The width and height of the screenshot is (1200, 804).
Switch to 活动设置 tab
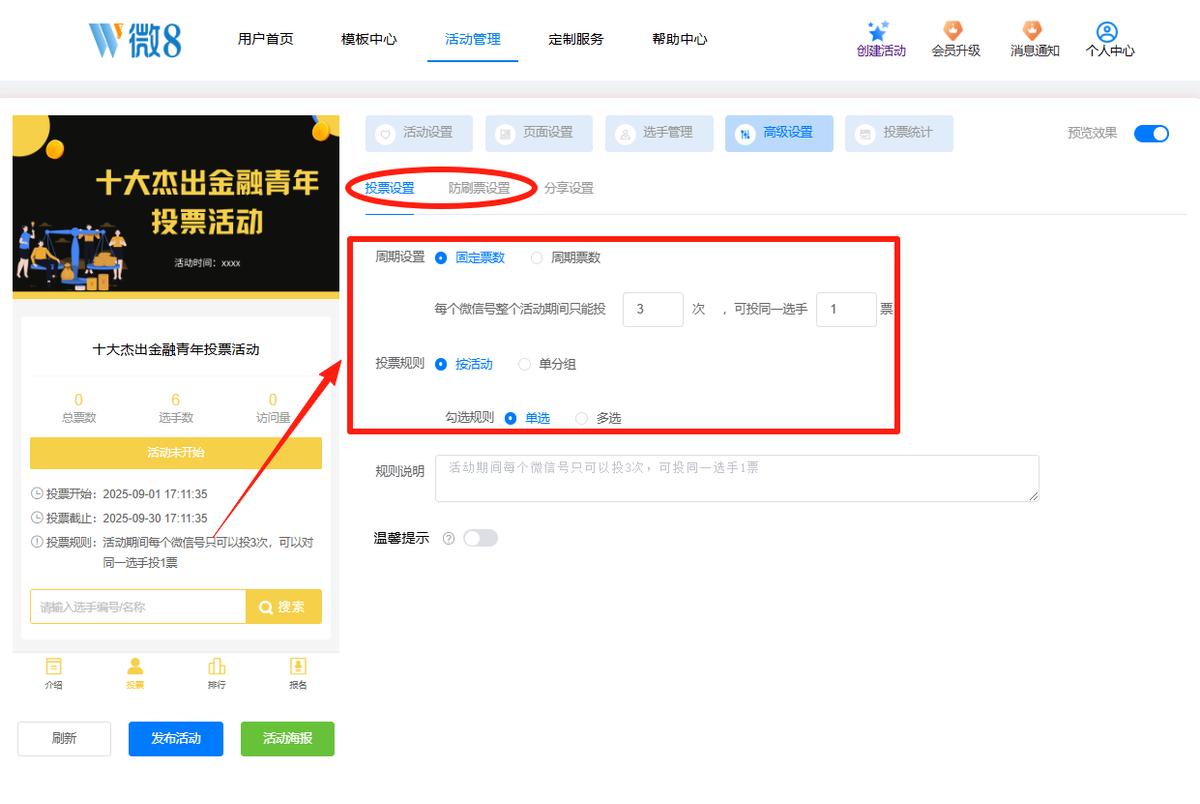[x=418, y=133]
